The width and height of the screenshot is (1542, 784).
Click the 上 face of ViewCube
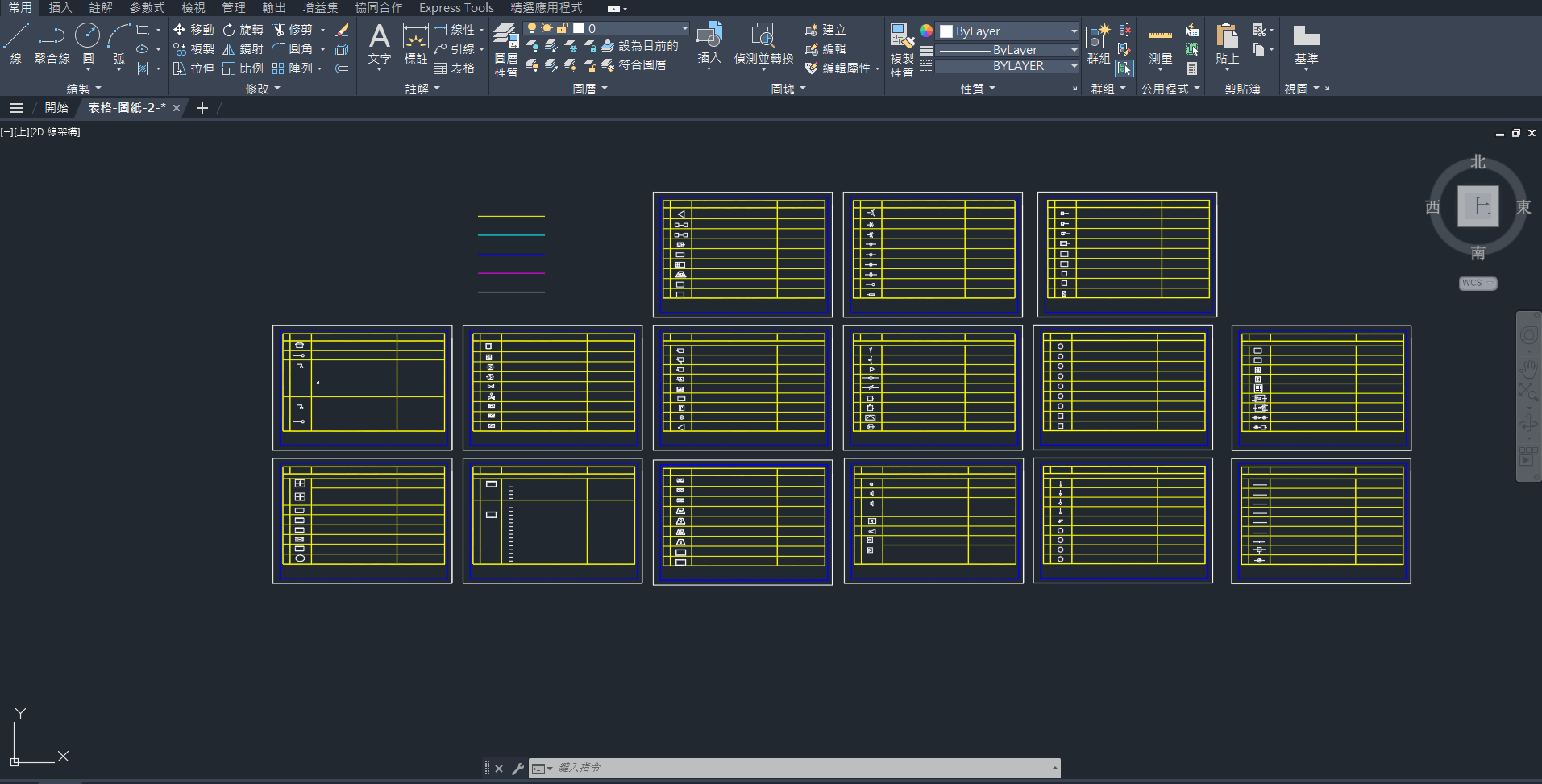[1478, 206]
